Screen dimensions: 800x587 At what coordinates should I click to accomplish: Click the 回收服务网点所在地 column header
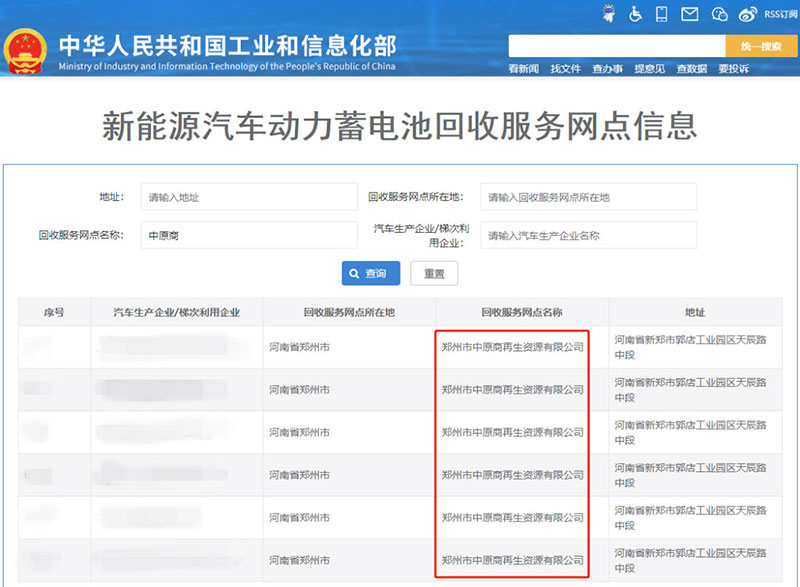[x=349, y=312]
